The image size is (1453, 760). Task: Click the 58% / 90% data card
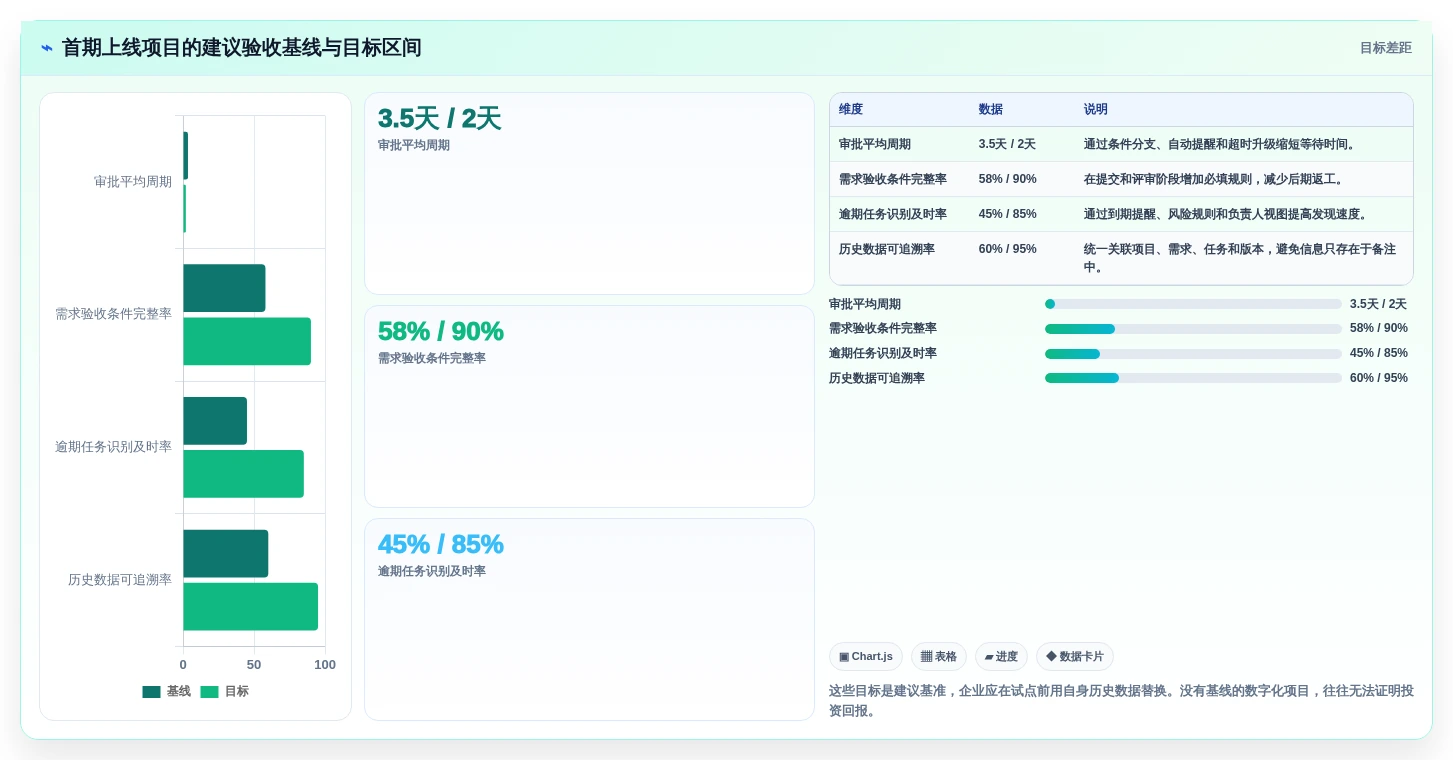[x=589, y=407]
